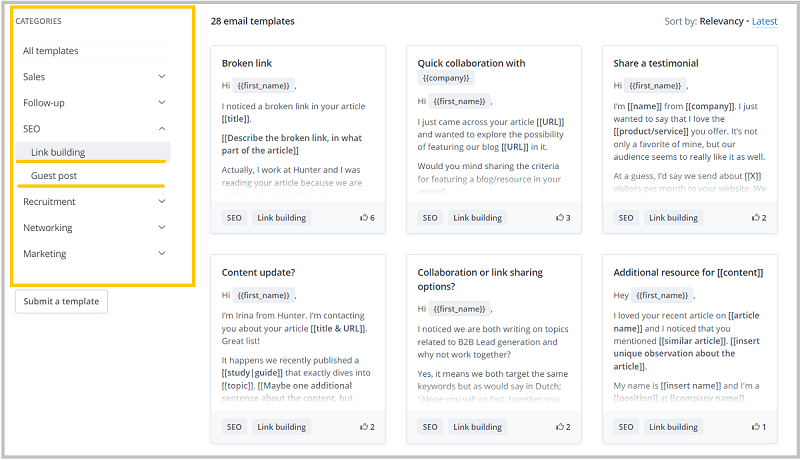Expand the Marketing category chevron
This screenshot has height=460, width=800.
[162, 253]
